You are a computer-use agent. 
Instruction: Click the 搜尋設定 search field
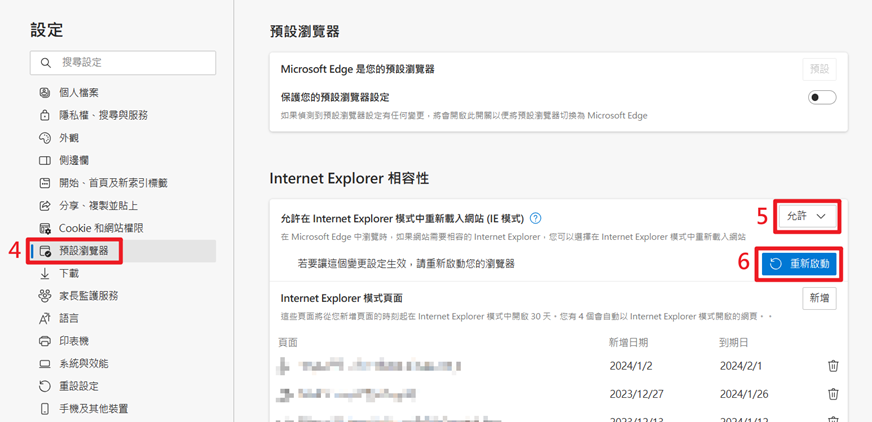click(123, 62)
